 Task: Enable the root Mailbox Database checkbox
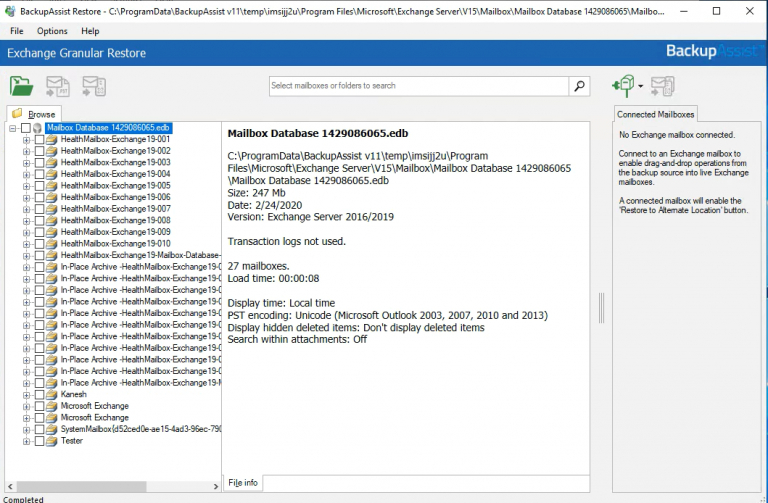[25, 128]
